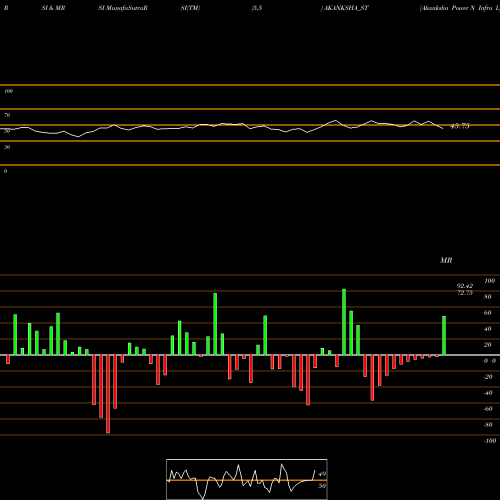Viewport: 500px width, 500px height.
Task: Click the 'AKANKSHA_ST' symbol label
Action: click(x=346, y=8)
